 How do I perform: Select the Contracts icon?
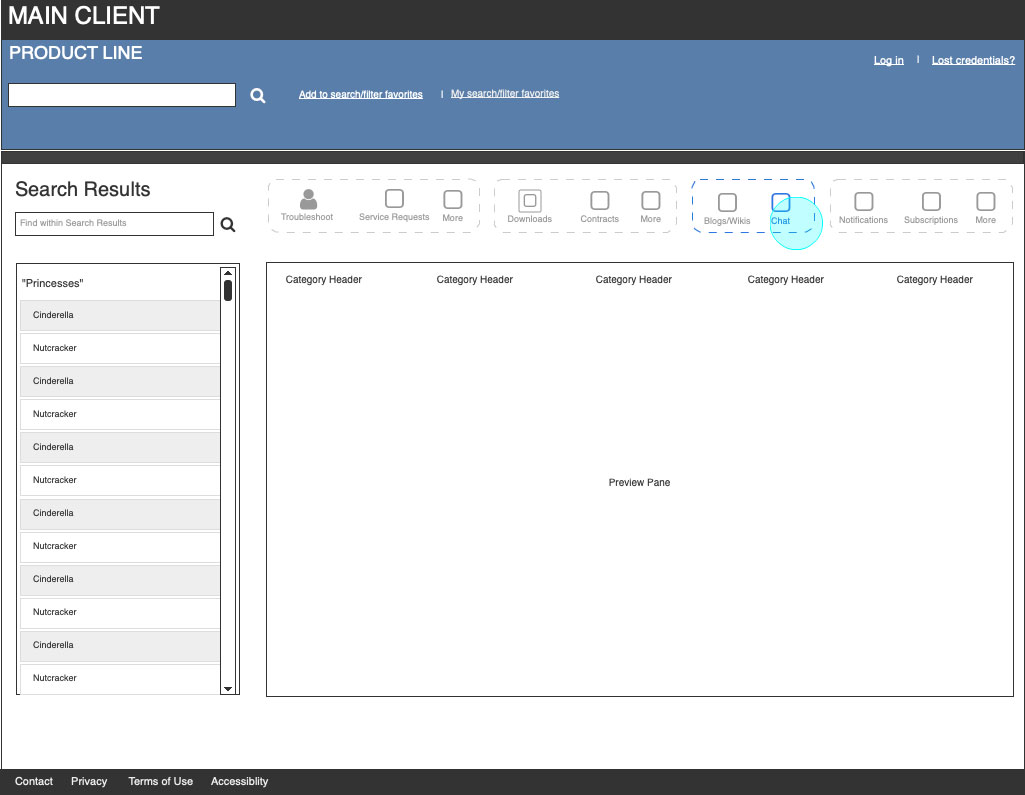pyautogui.click(x=600, y=201)
